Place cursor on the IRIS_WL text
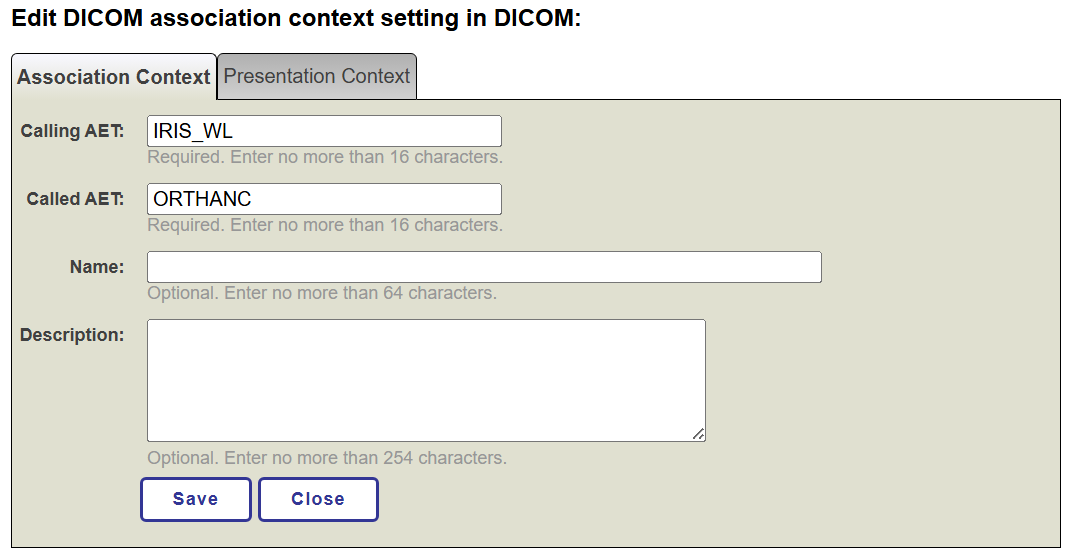The image size is (1072, 555). pyautogui.click(x=193, y=131)
